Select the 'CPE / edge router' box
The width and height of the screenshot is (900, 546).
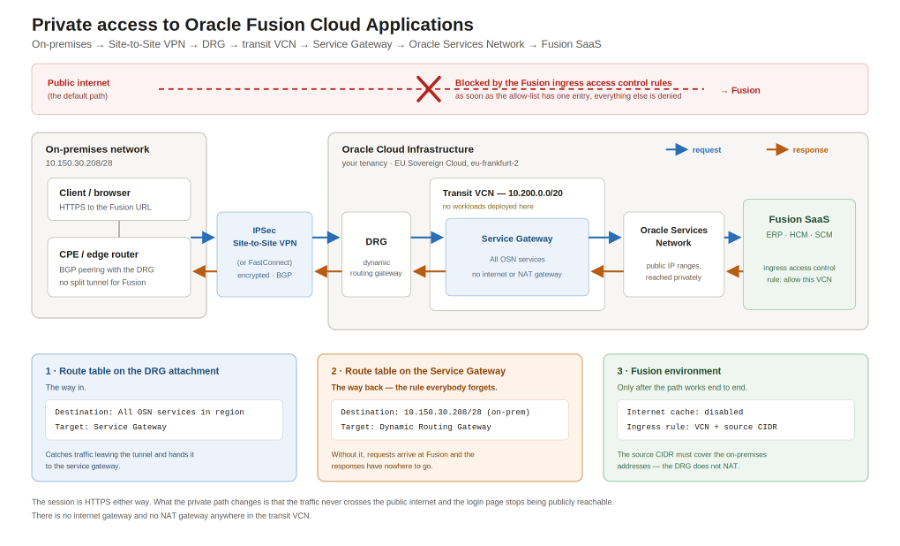point(119,268)
